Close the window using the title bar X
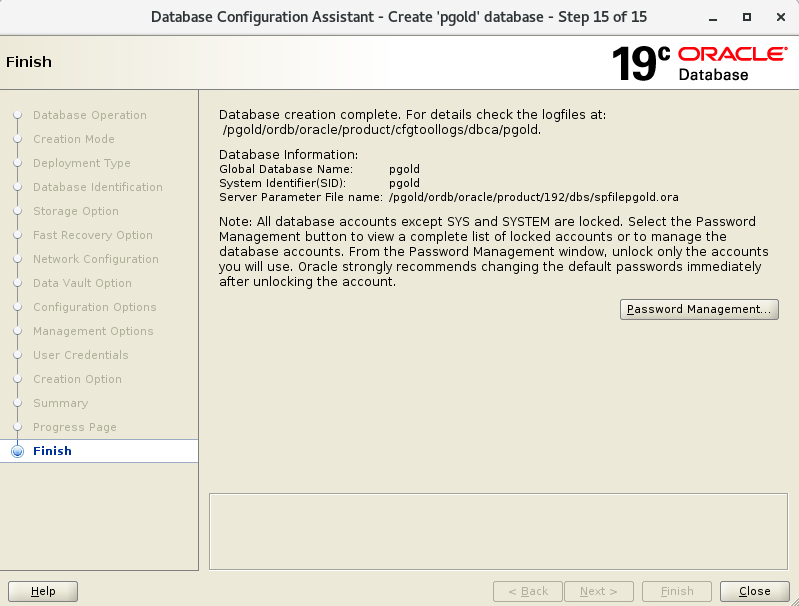This screenshot has width=799, height=606. click(x=781, y=17)
